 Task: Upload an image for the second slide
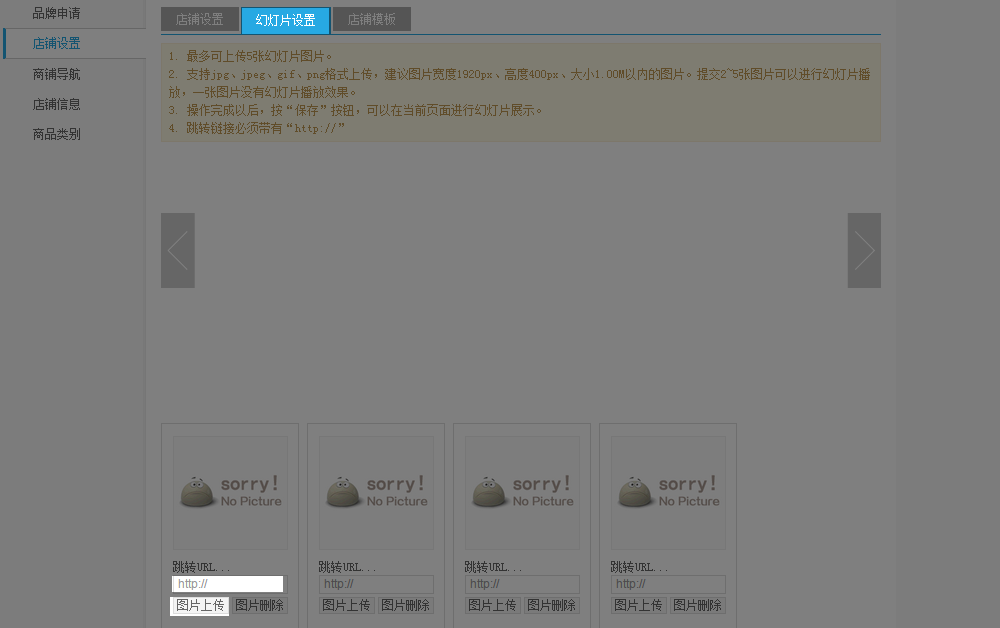[x=346, y=606]
